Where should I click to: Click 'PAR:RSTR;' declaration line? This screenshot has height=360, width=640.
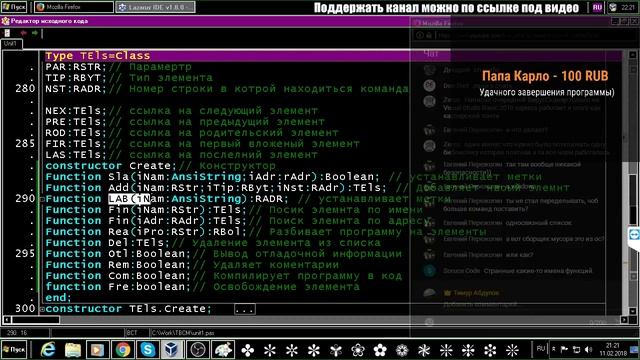[x=76, y=67]
